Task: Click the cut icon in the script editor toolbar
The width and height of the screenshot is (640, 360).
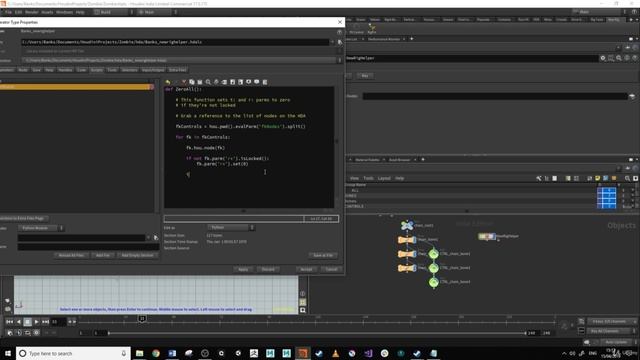Action: point(184,82)
